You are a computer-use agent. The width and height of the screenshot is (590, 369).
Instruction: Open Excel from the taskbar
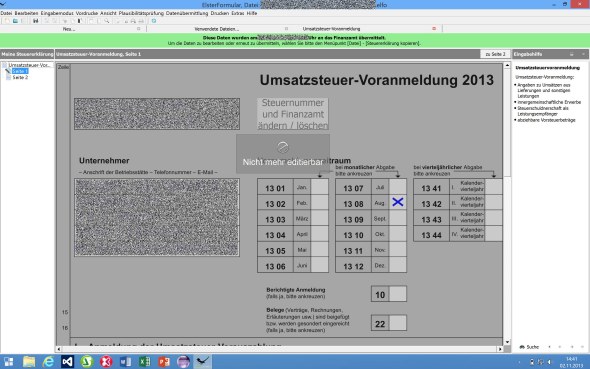pos(144,362)
